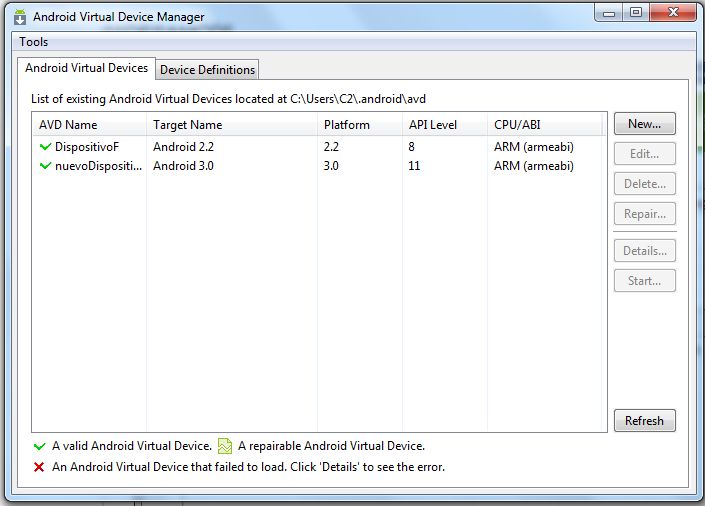705x506 pixels.
Task: Click the repairable device legend icon
Action: (225, 446)
